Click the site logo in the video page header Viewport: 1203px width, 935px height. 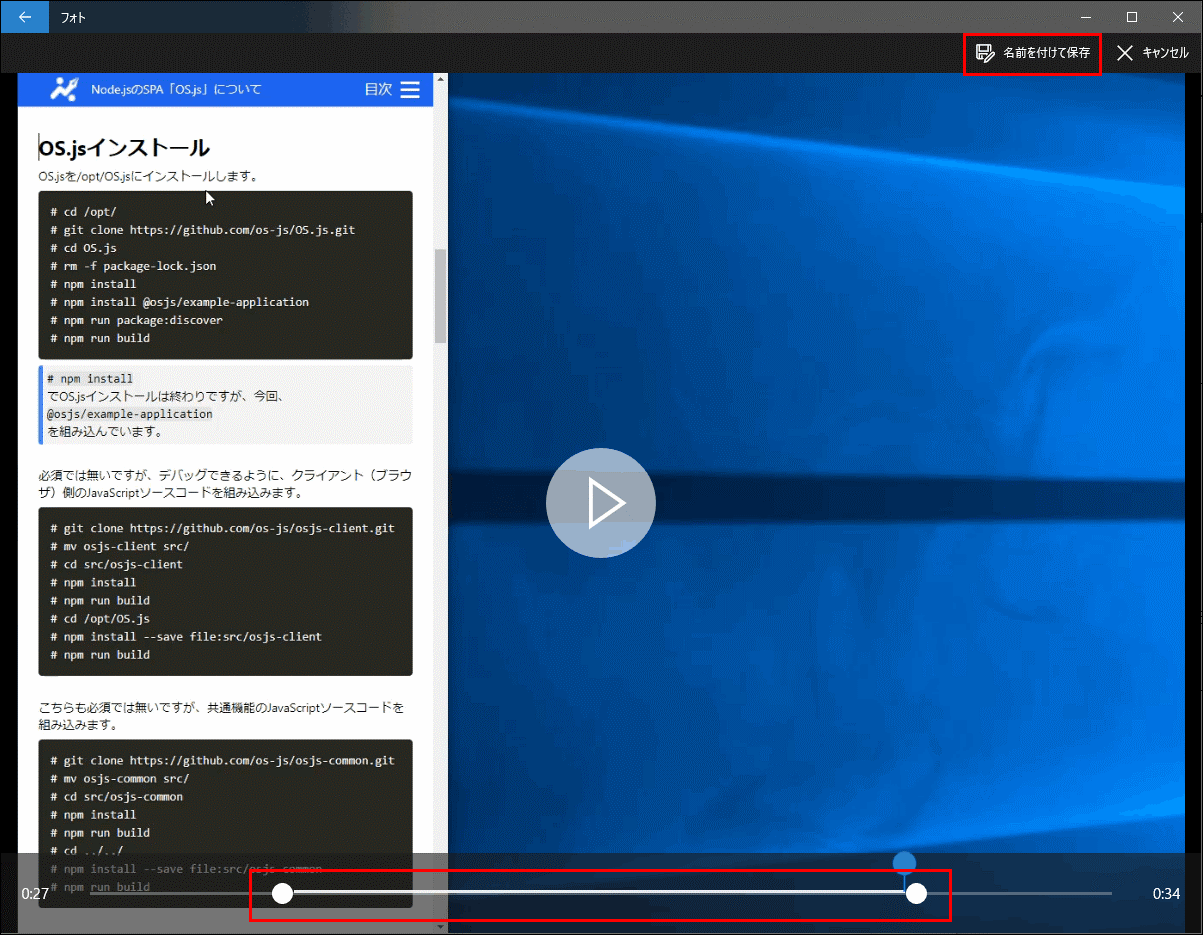click(64, 89)
